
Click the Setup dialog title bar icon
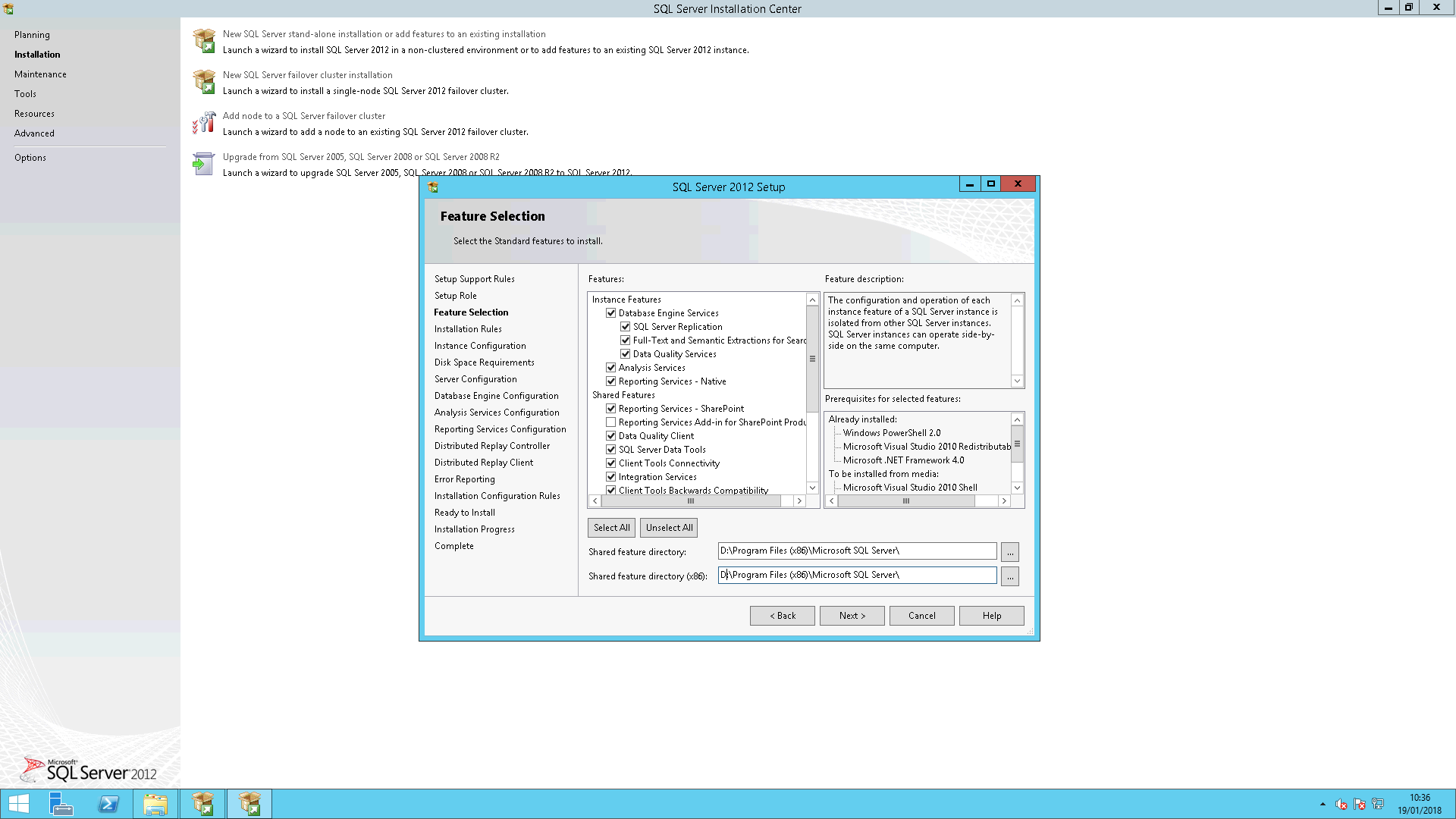[433, 187]
